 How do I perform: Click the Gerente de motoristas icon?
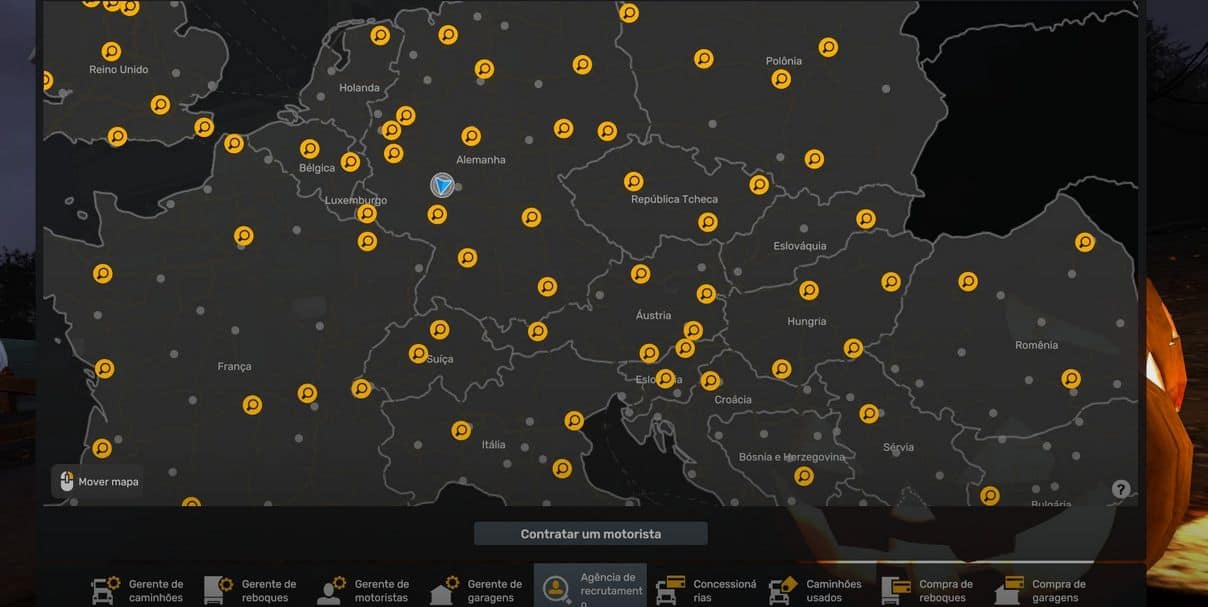pyautogui.click(x=331, y=589)
